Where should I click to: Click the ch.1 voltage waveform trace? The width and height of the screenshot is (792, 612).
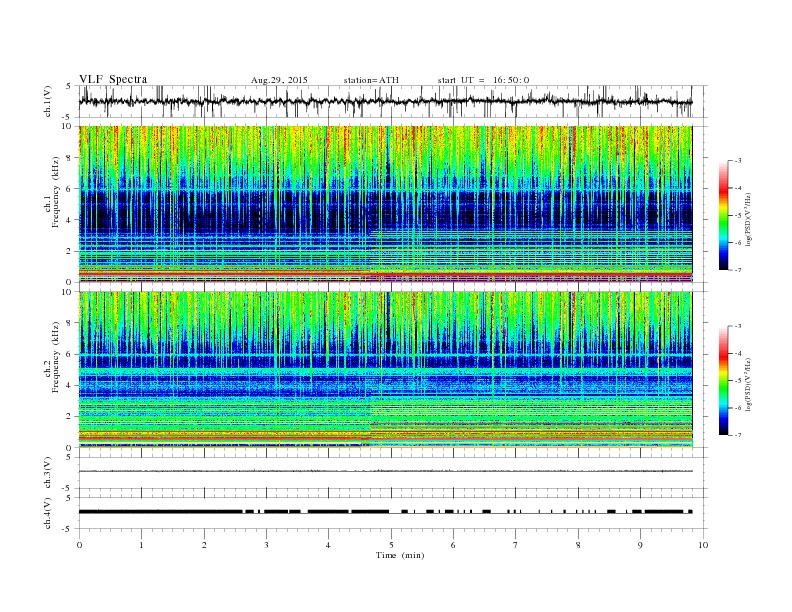click(385, 101)
